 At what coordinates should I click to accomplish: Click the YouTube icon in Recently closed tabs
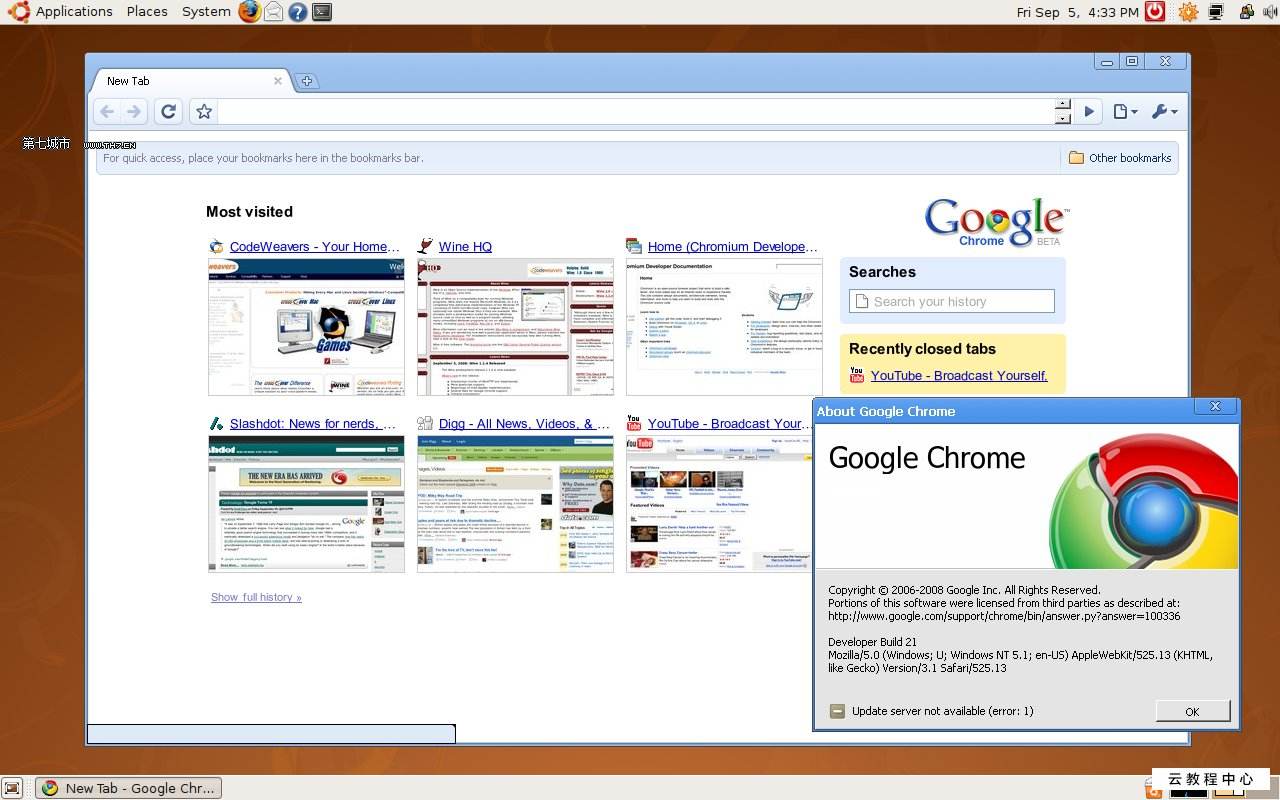pyautogui.click(x=857, y=375)
